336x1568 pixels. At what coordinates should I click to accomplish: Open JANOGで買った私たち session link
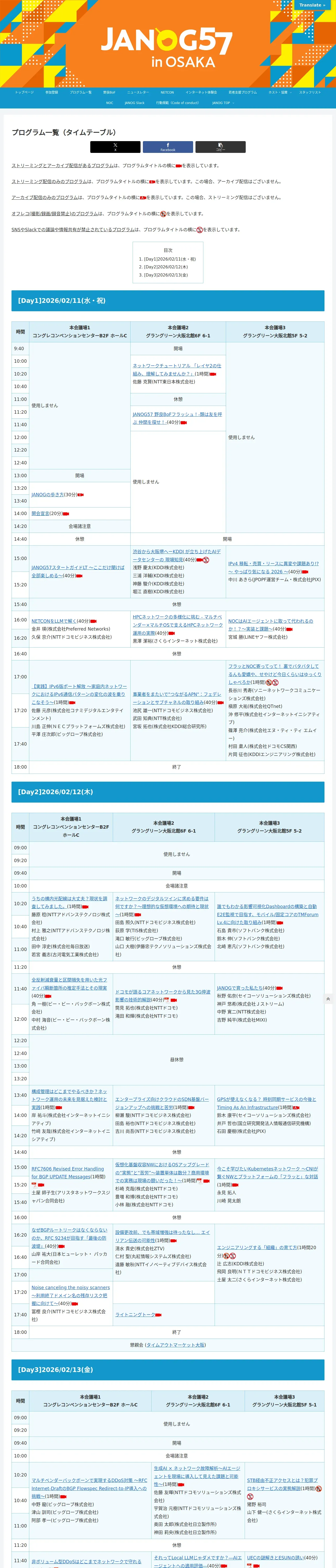[x=240, y=988]
